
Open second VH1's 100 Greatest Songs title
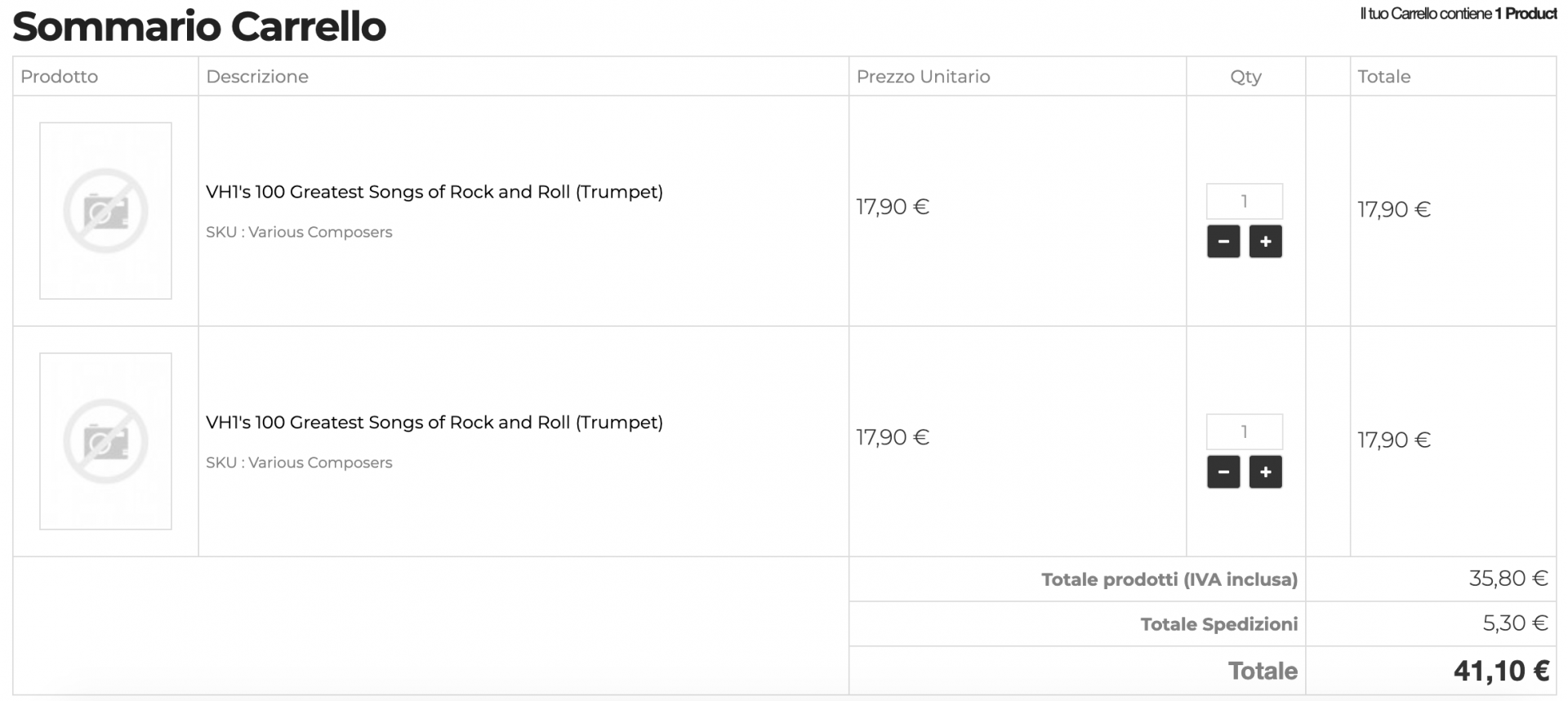tap(434, 422)
